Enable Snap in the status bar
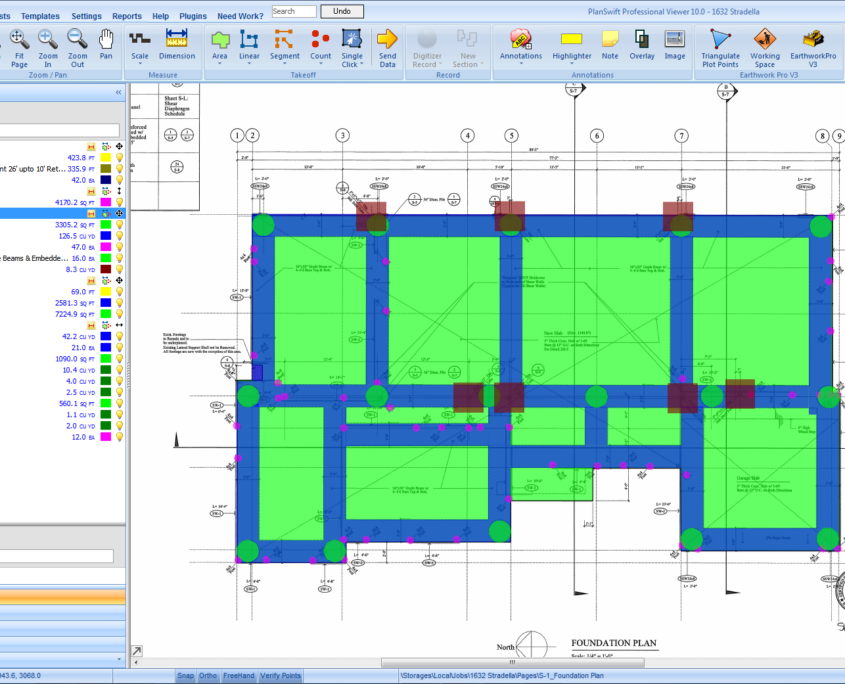The image size is (845, 684). pos(185,676)
